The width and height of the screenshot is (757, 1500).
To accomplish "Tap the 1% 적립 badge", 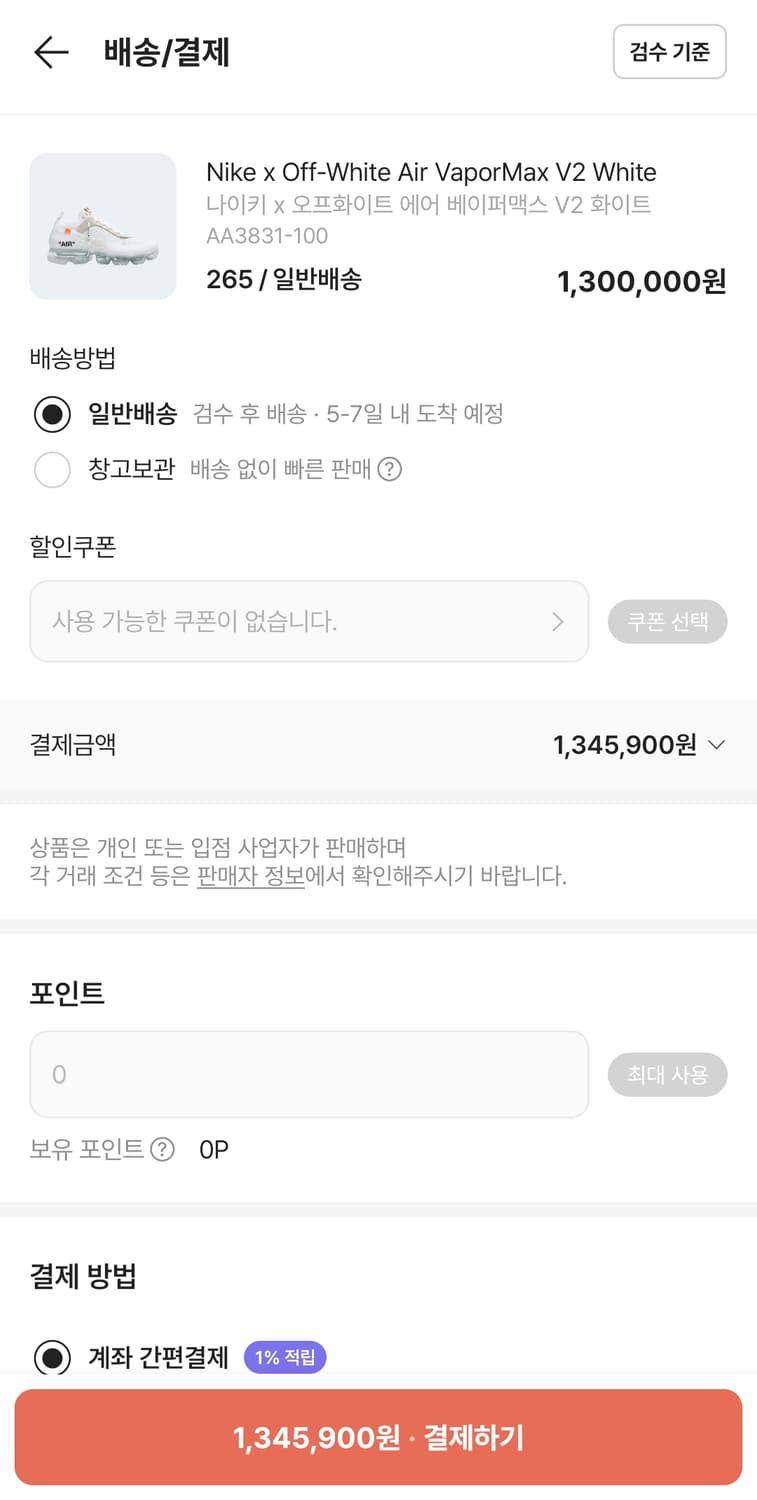I will (285, 1358).
